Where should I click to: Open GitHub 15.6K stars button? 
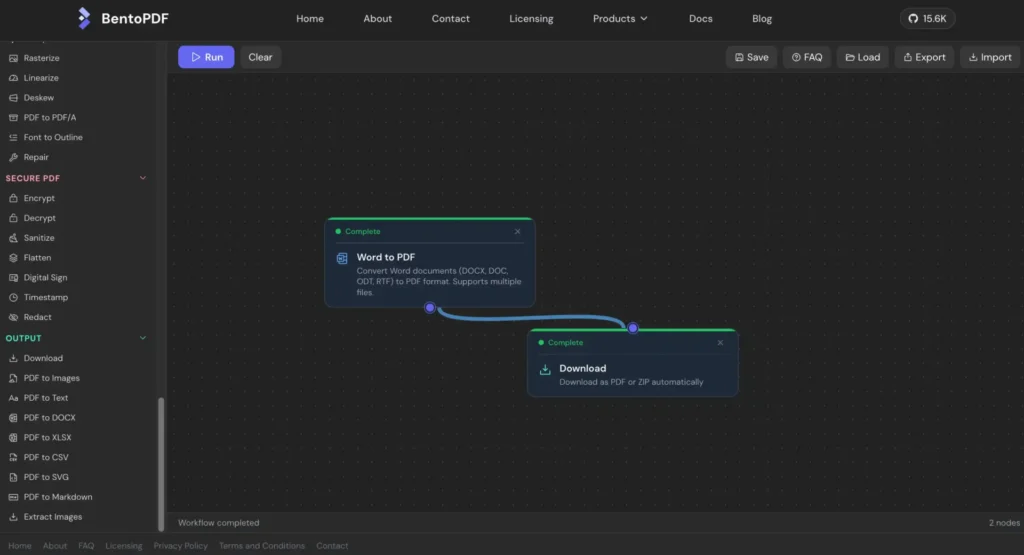[927, 19]
